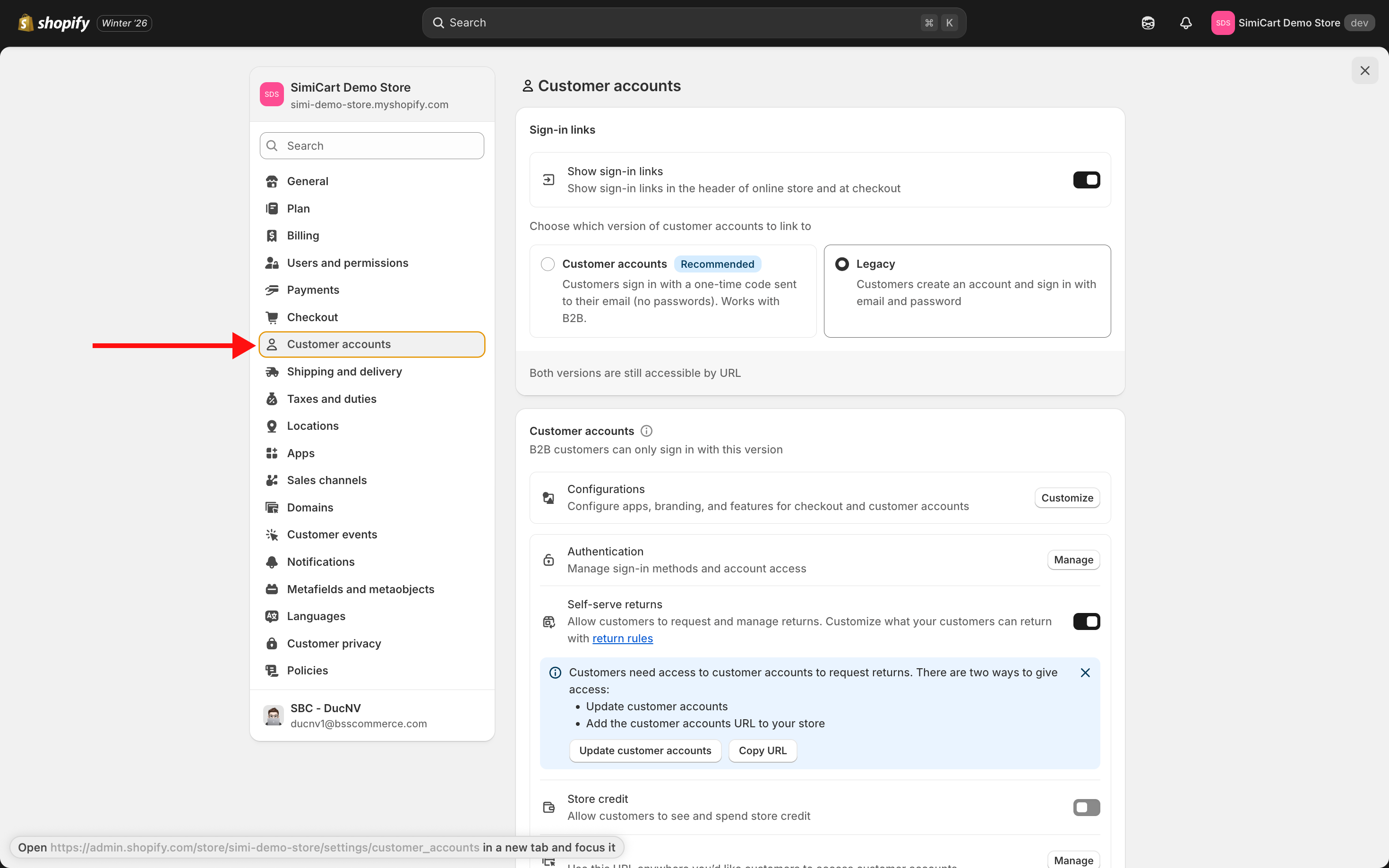This screenshot has height=868, width=1389.
Task: Click the settings sidebar Search field
Action: point(371,146)
